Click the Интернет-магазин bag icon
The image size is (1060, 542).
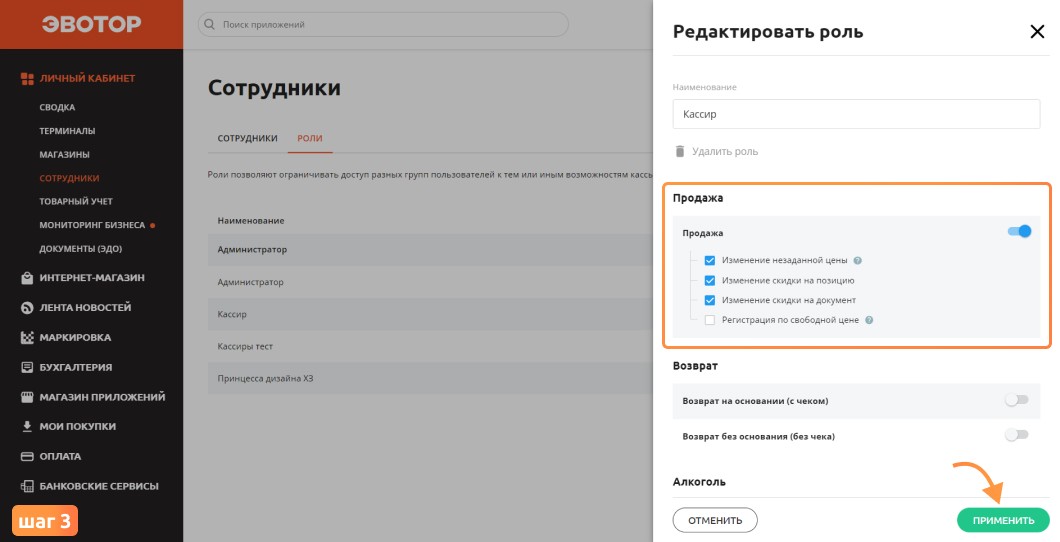(27, 278)
